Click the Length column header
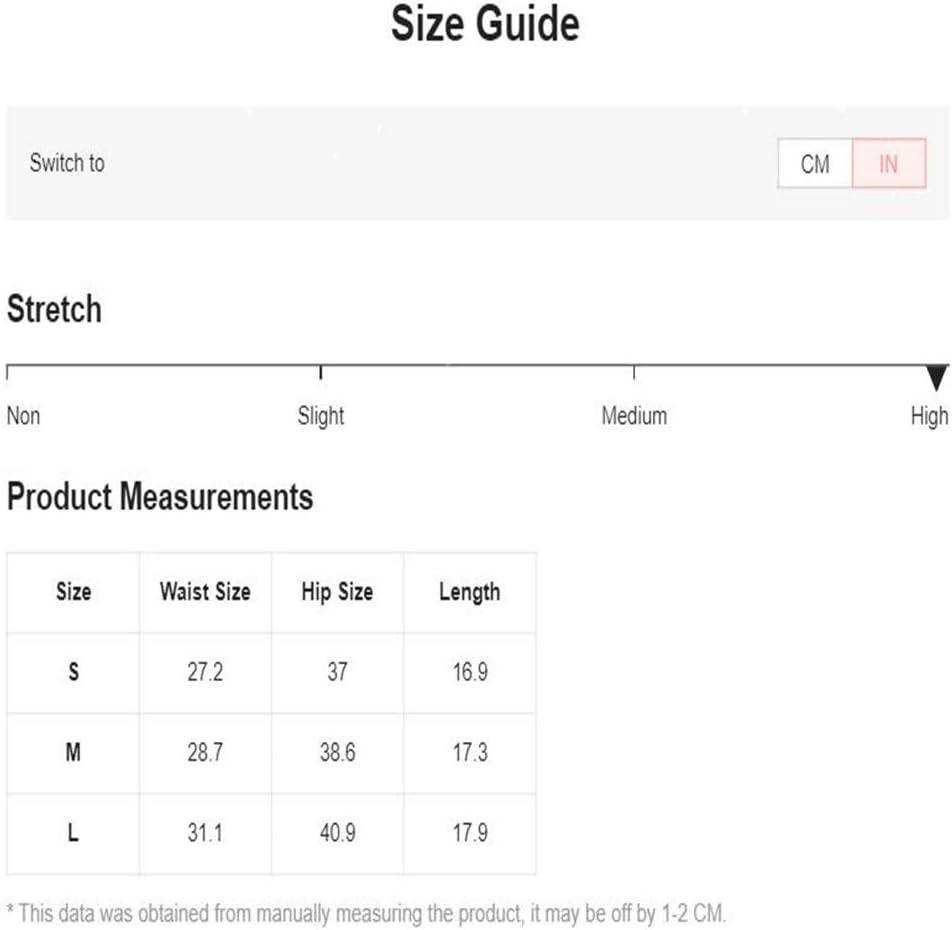Viewport: 952px width, 930px height. (x=470, y=592)
